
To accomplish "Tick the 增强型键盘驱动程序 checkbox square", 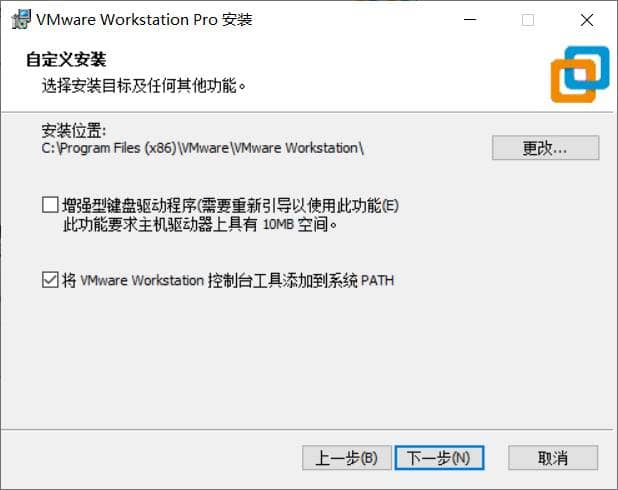I will pos(50,205).
